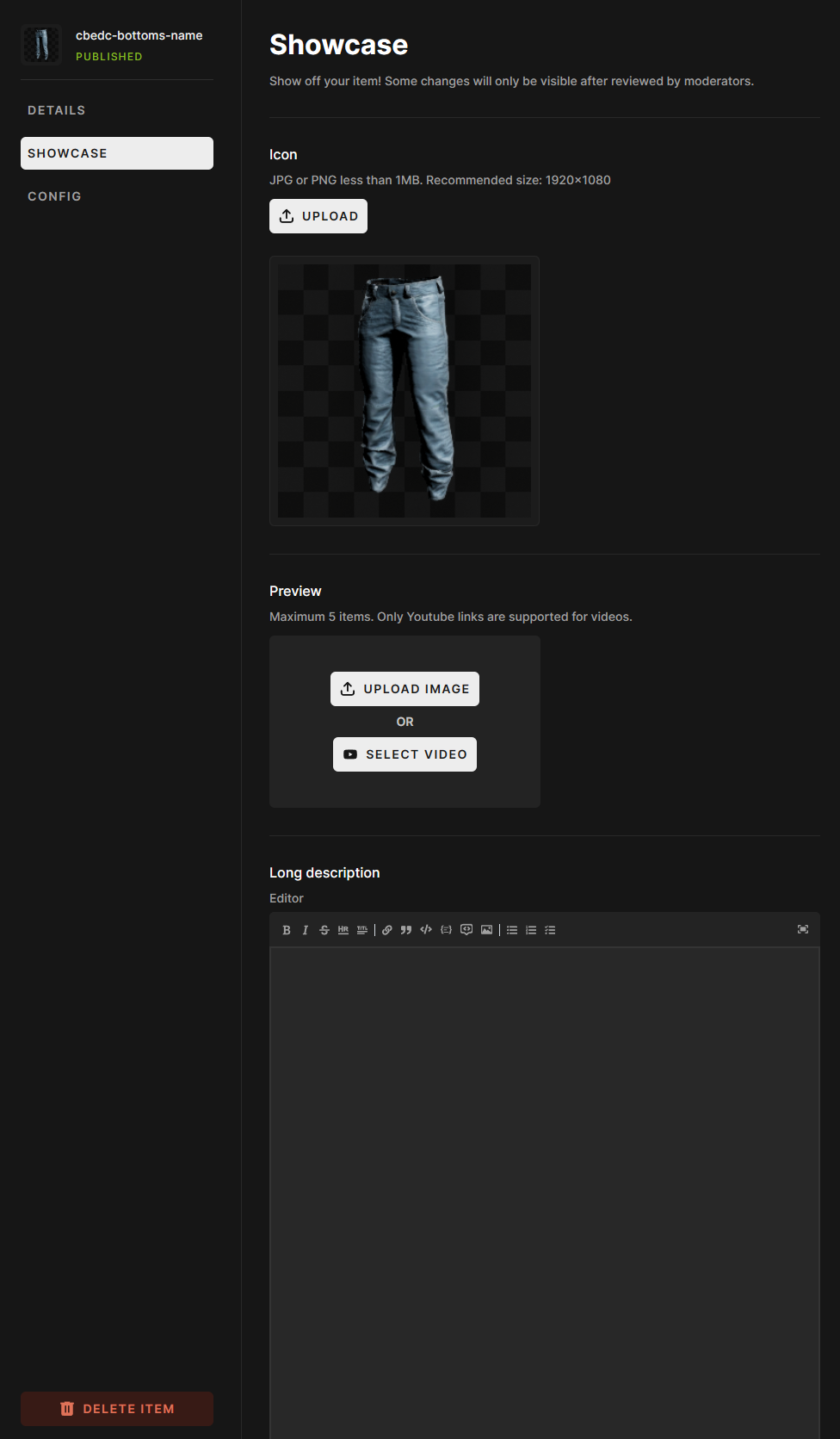Click the jeans icon preview image
The image size is (840, 1439).
pos(405,391)
